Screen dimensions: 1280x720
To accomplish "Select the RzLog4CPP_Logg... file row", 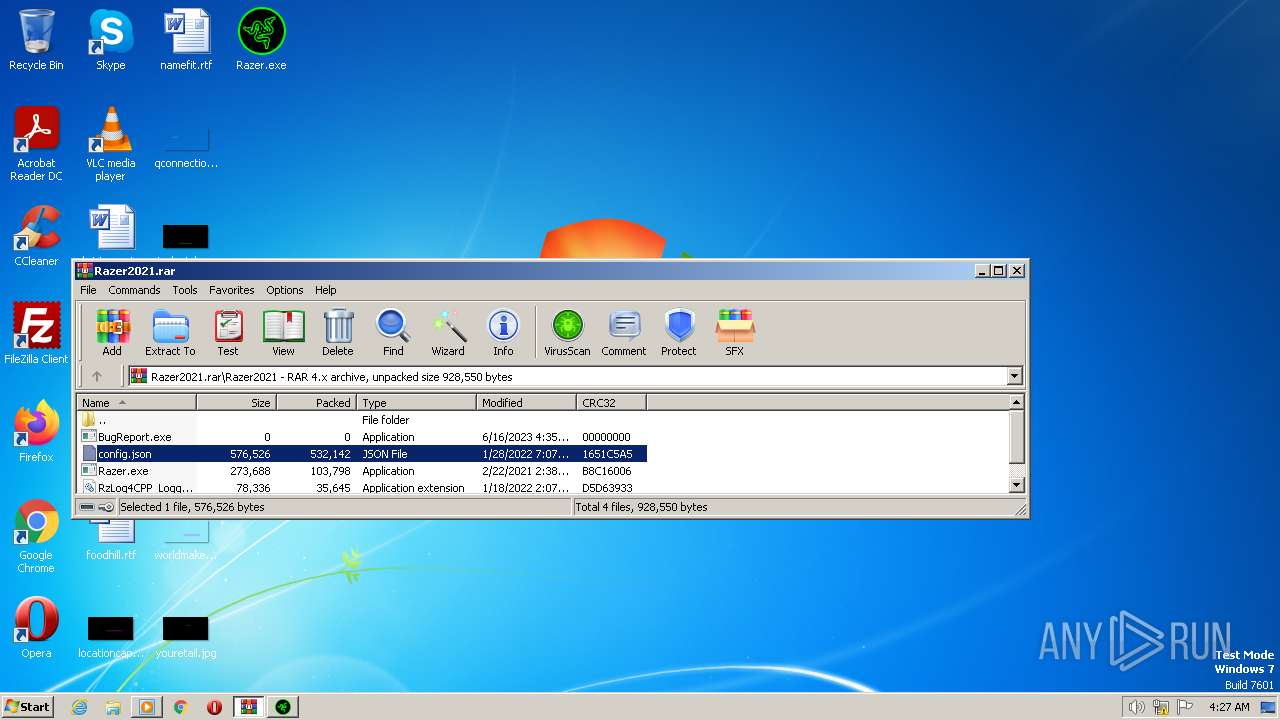I will tap(362, 487).
